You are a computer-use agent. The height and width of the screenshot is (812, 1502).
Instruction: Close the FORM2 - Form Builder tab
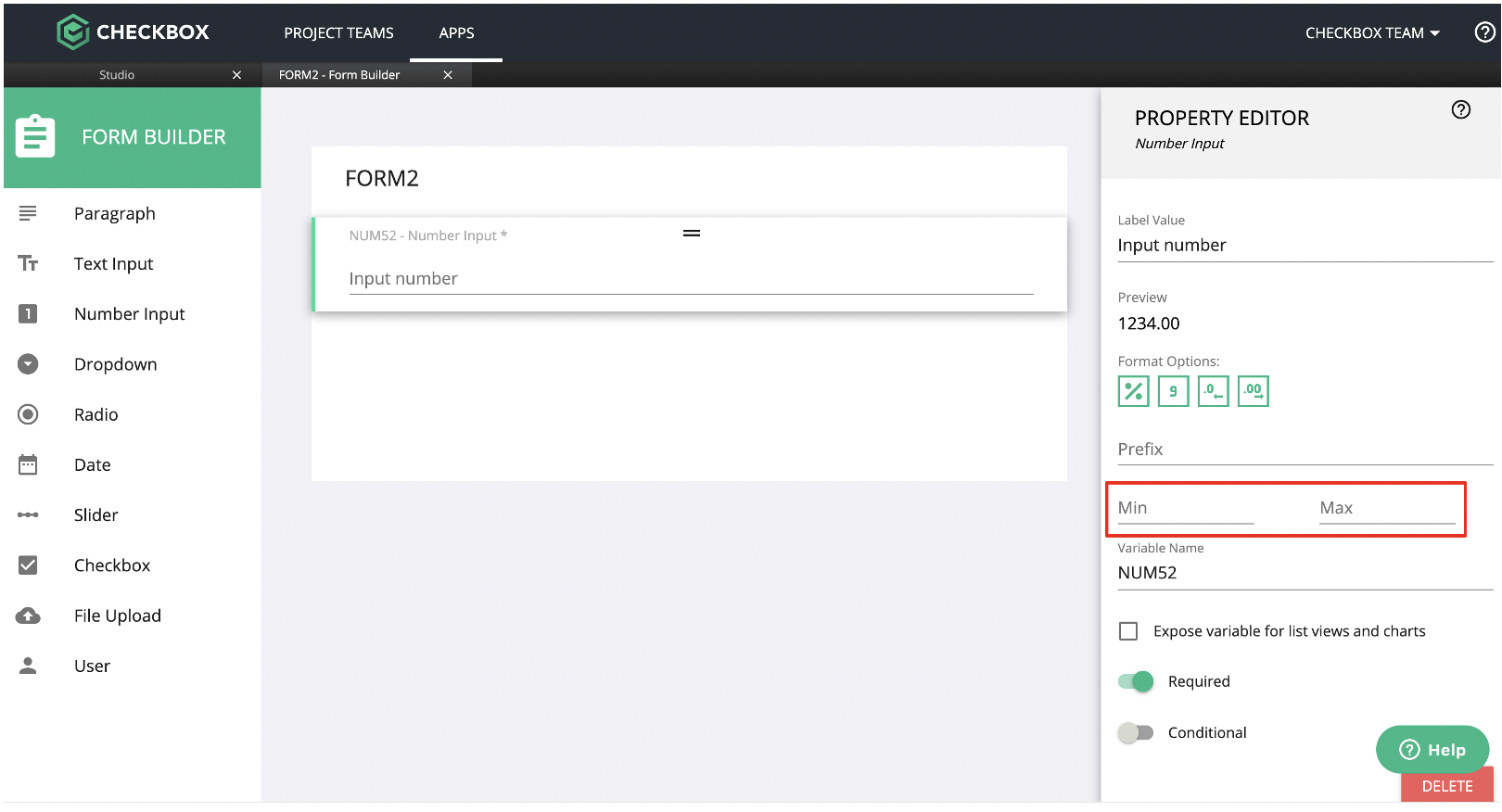click(448, 75)
